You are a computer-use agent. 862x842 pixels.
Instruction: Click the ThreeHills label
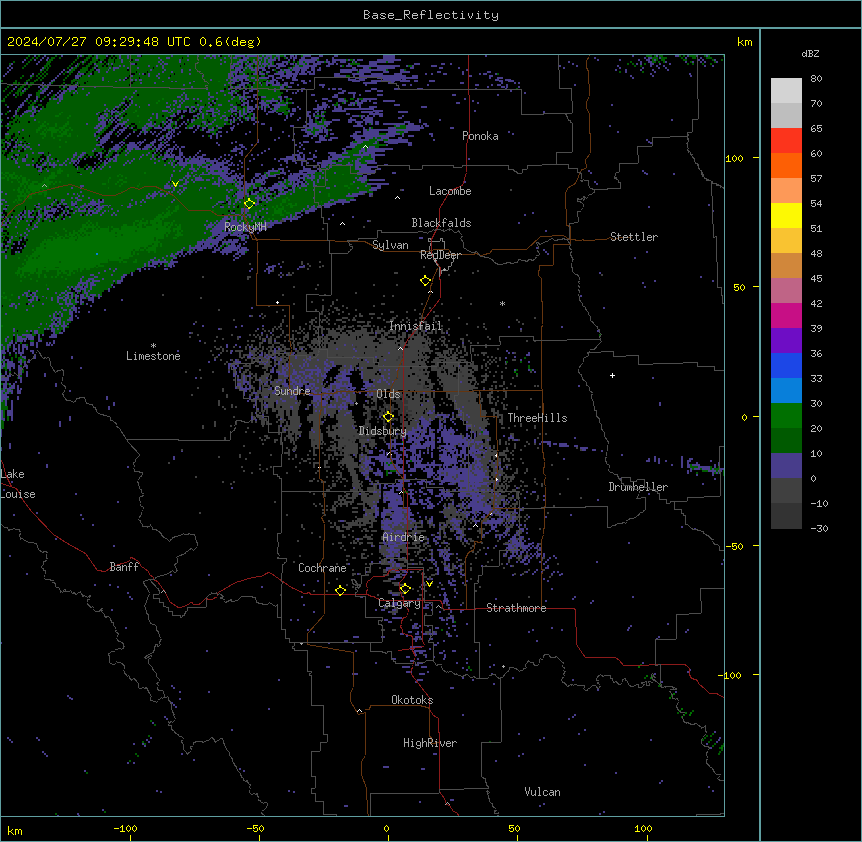[x=537, y=418]
